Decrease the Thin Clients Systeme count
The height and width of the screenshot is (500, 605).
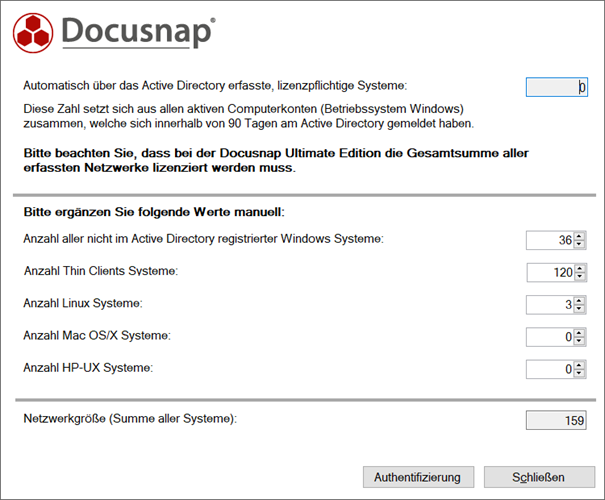tap(580, 277)
